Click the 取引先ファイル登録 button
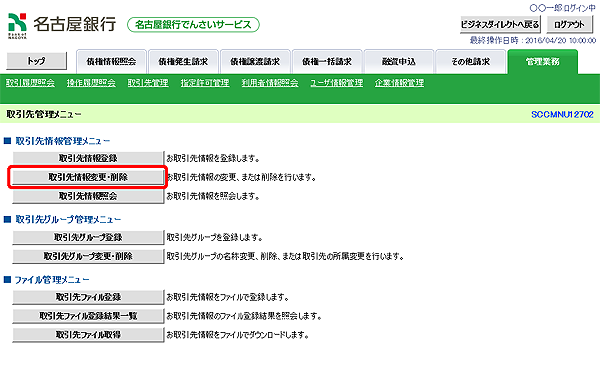The image size is (600, 365). coord(88,297)
